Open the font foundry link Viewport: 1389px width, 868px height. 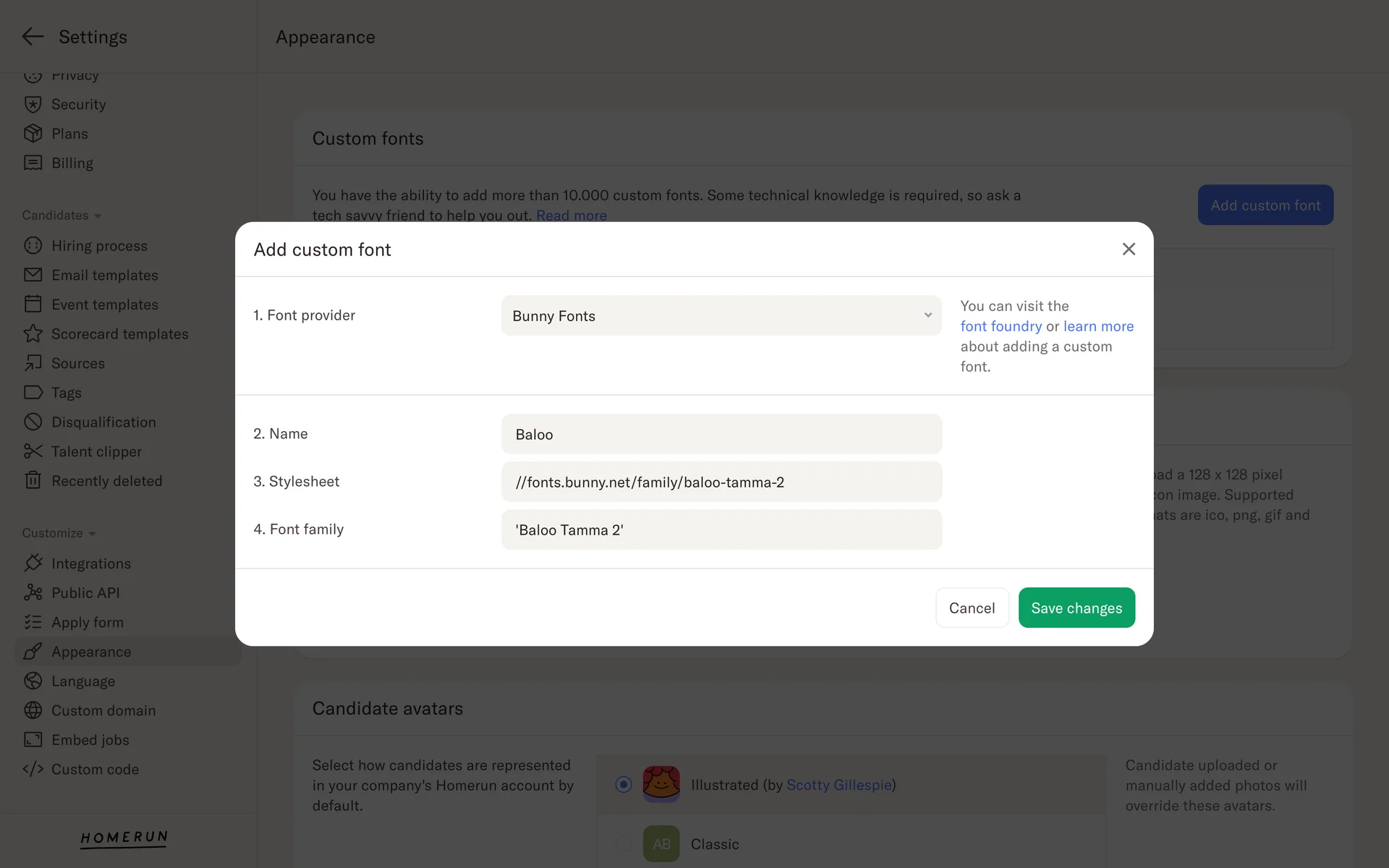click(x=1001, y=326)
